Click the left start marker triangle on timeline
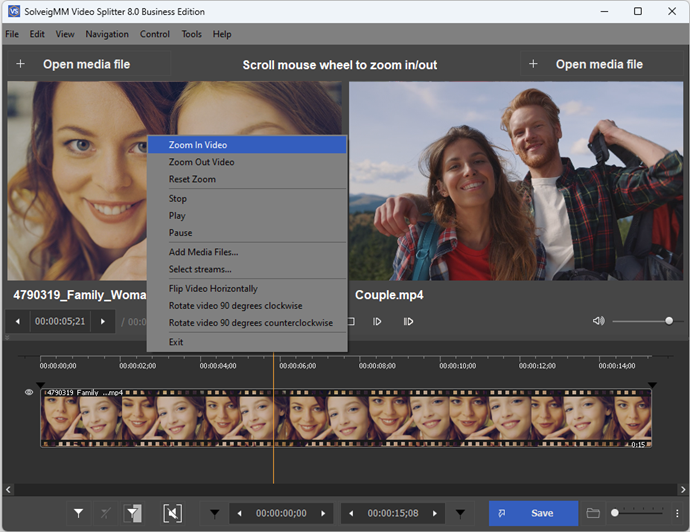 [40, 385]
